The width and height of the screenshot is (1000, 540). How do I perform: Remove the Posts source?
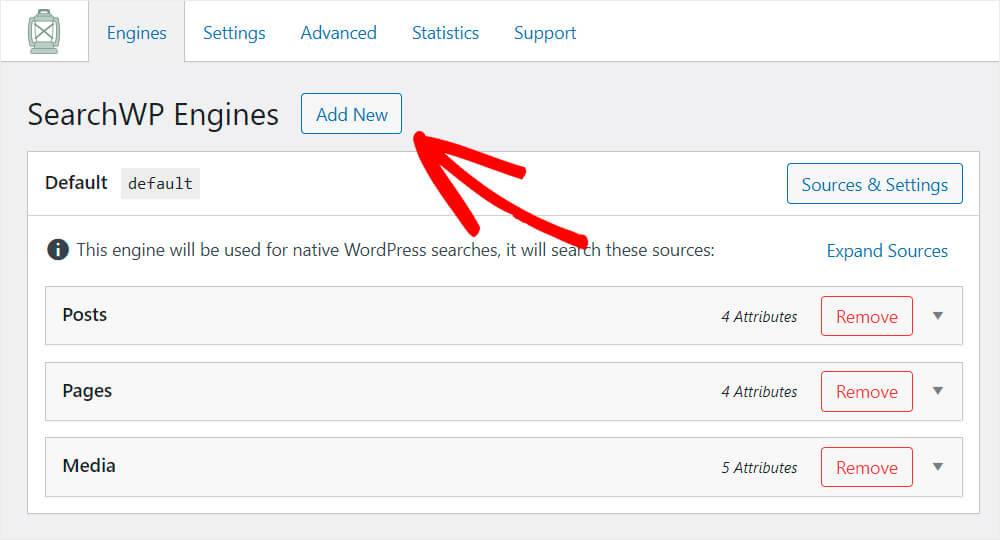[867, 316]
